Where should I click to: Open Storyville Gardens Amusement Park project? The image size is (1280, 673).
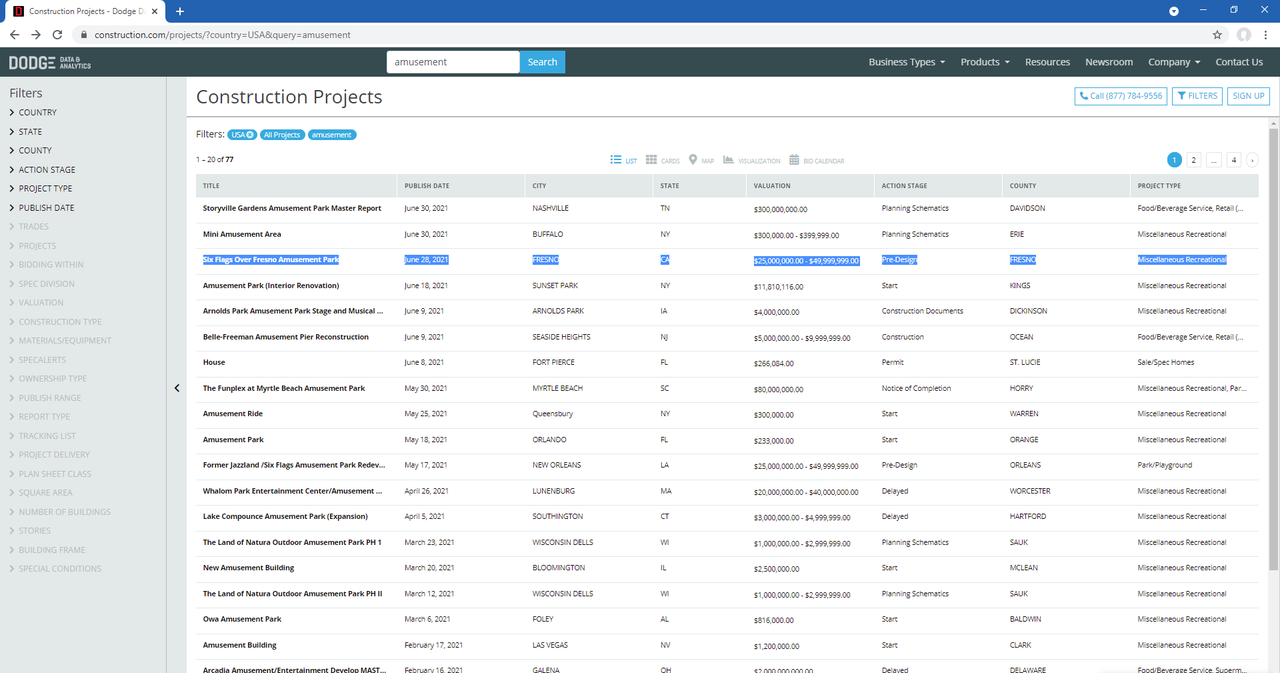pyautogui.click(x=292, y=209)
